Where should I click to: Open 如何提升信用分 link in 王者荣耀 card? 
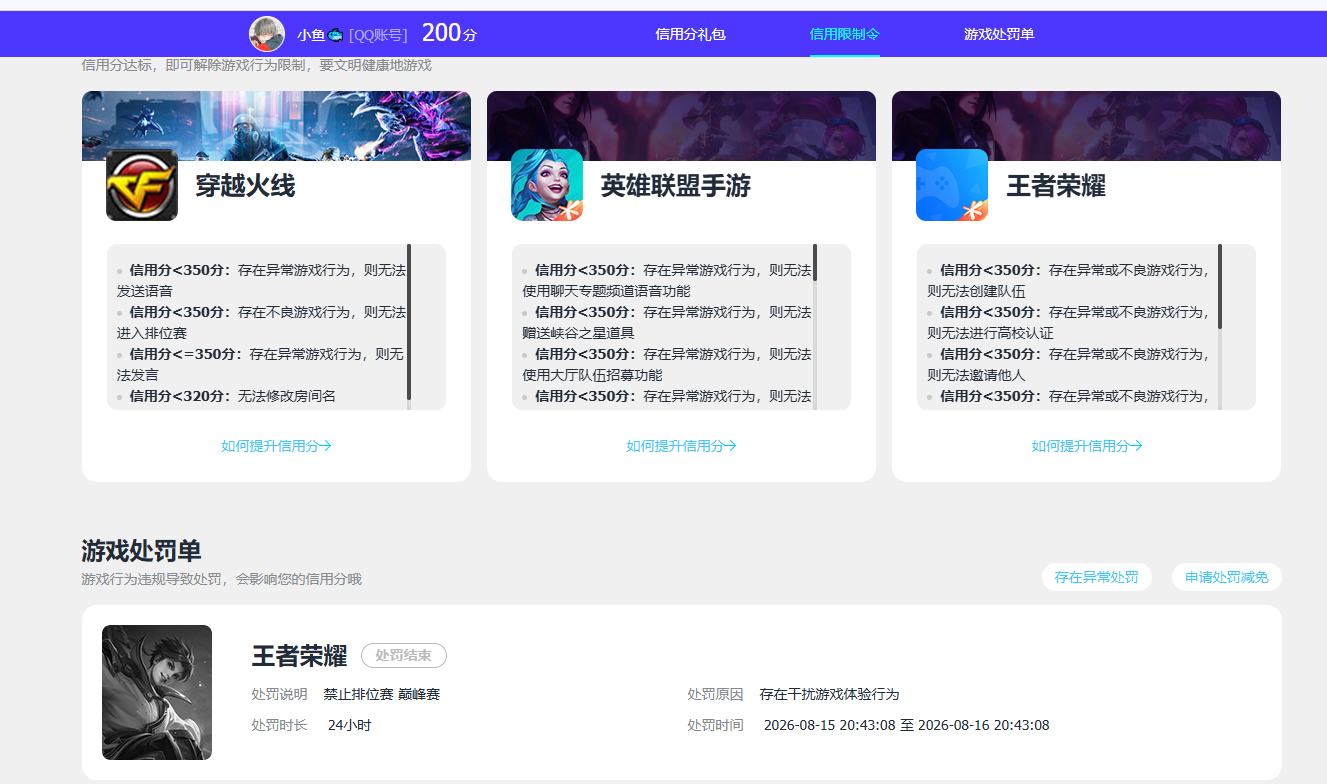[x=1087, y=446]
